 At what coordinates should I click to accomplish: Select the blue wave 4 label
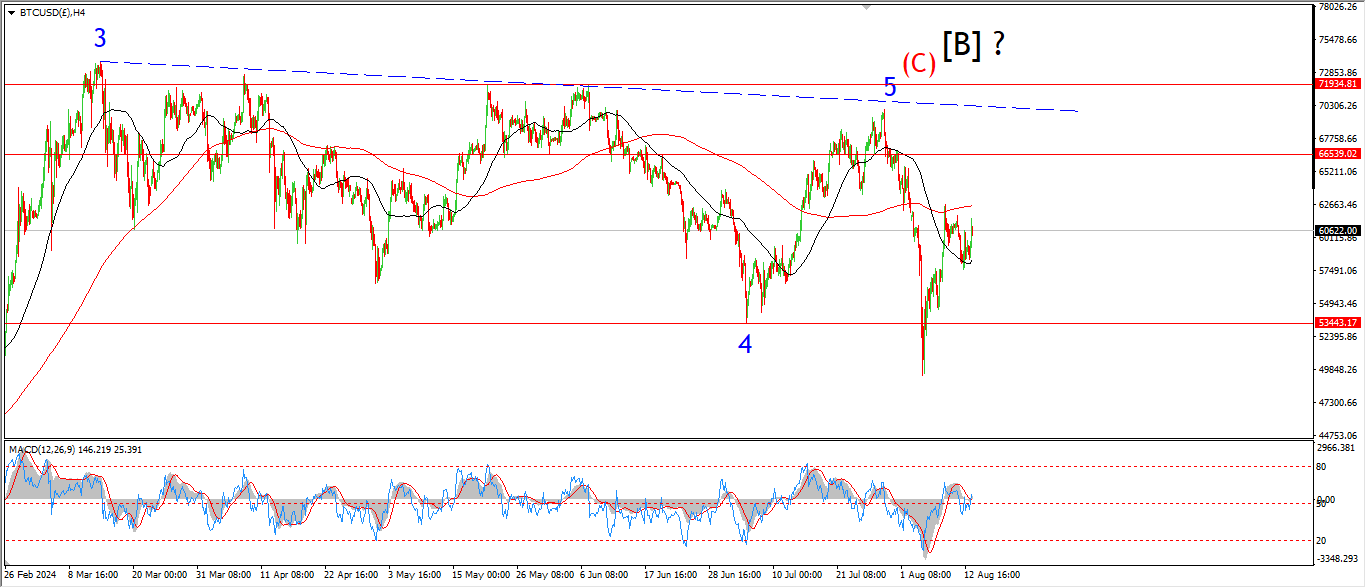tap(745, 345)
